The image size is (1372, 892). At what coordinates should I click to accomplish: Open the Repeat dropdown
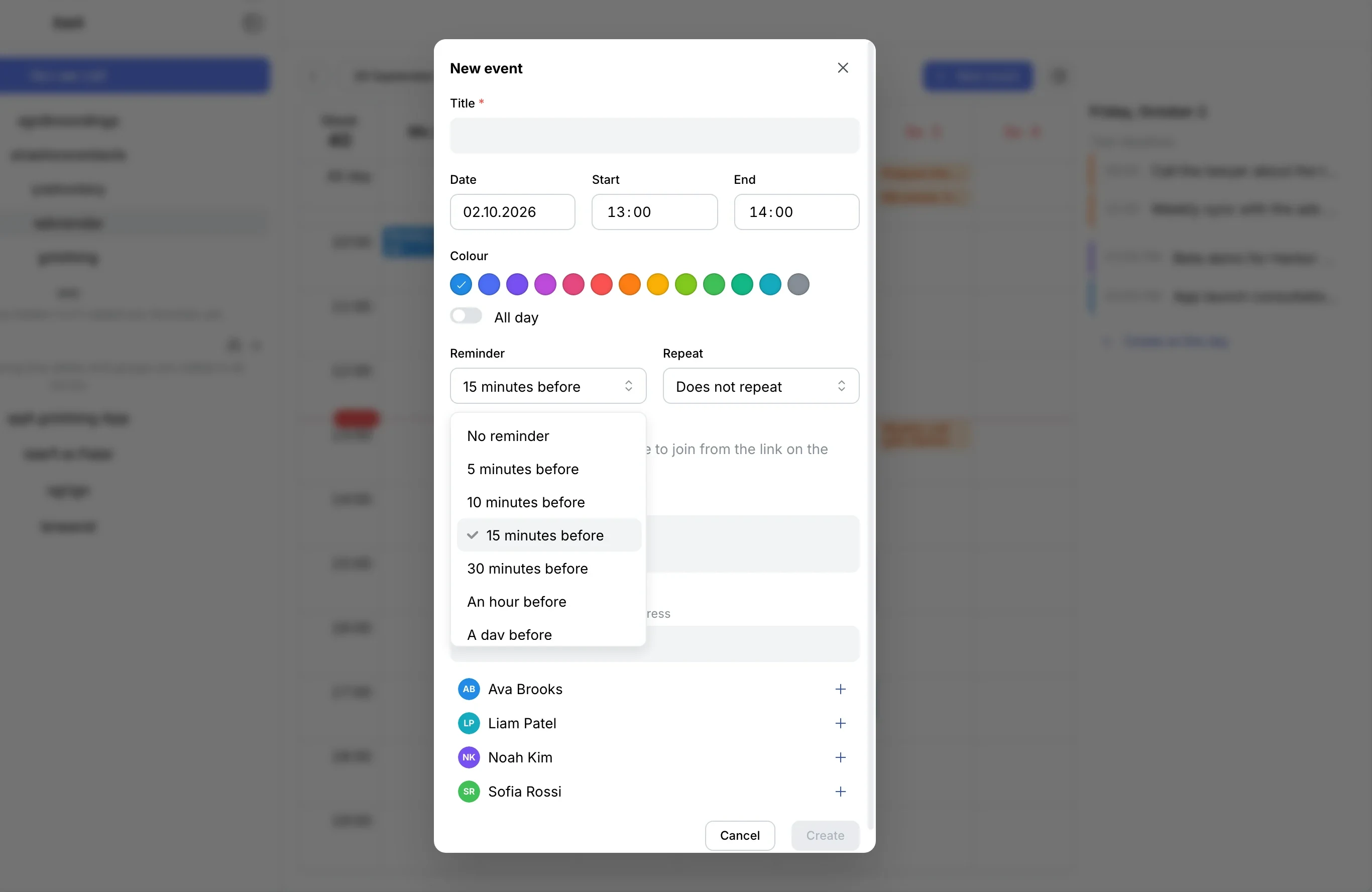[761, 386]
